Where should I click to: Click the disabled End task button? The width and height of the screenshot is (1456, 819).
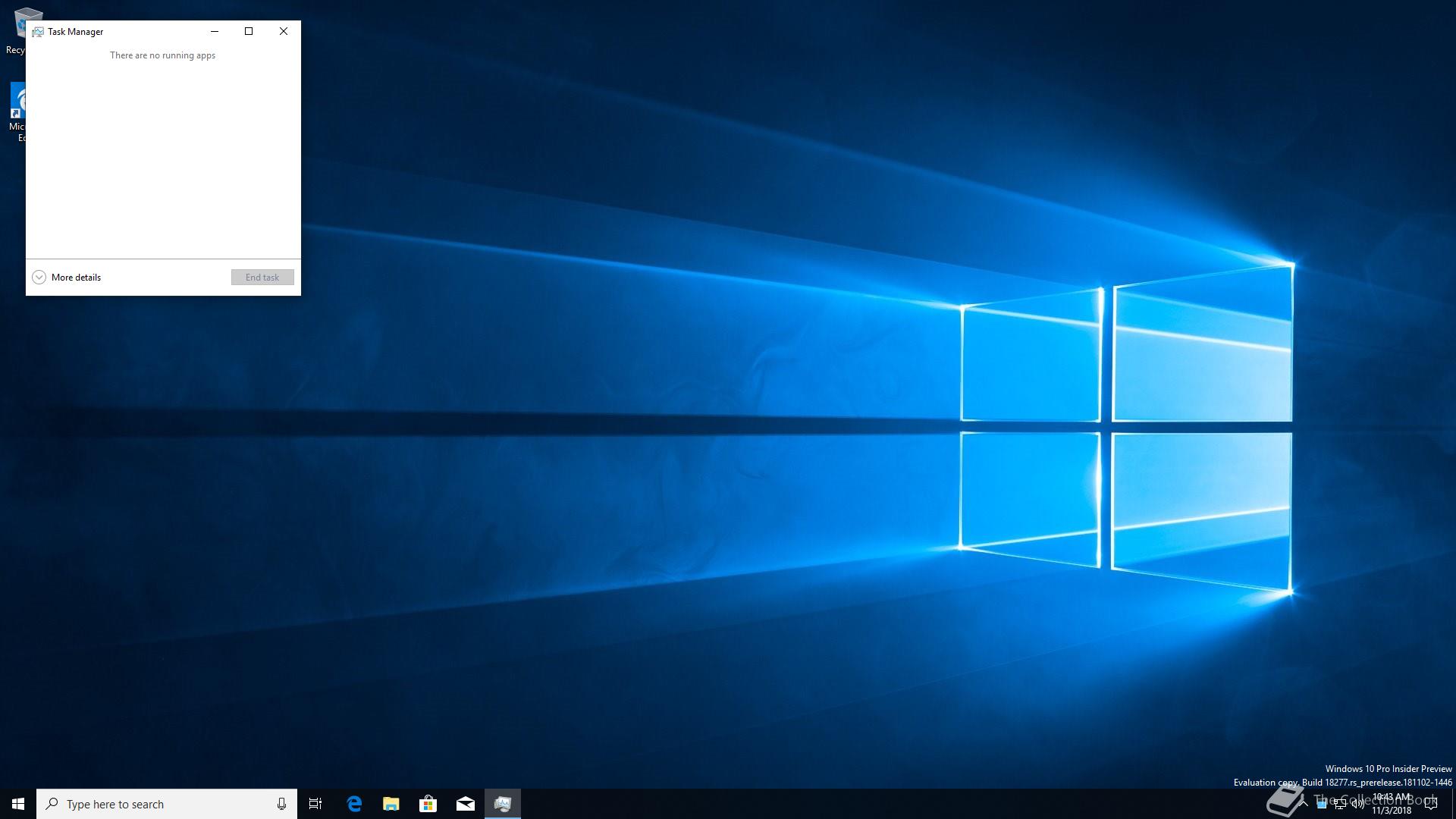point(262,278)
